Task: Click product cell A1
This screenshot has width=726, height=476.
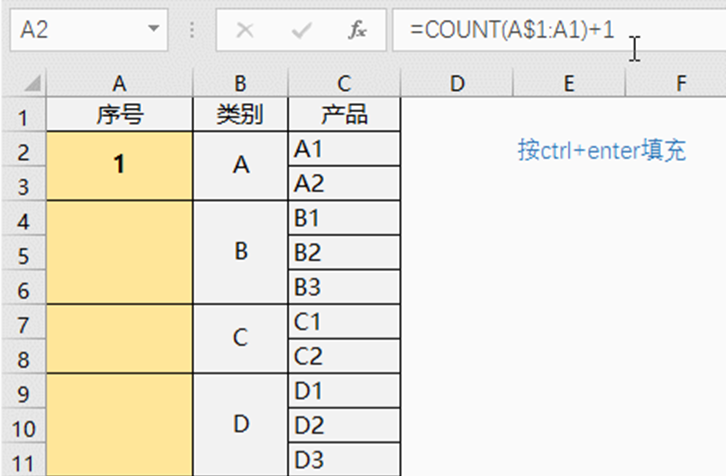Action: (x=344, y=149)
